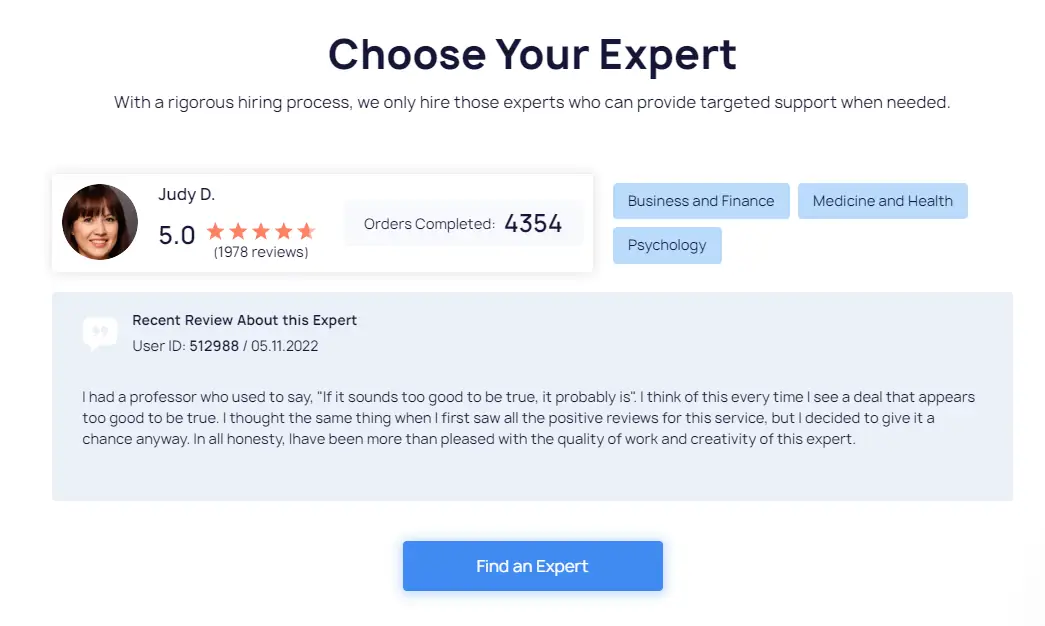The image size is (1045, 626).
Task: Open Judy D.'s profile photo
Action: [x=100, y=221]
